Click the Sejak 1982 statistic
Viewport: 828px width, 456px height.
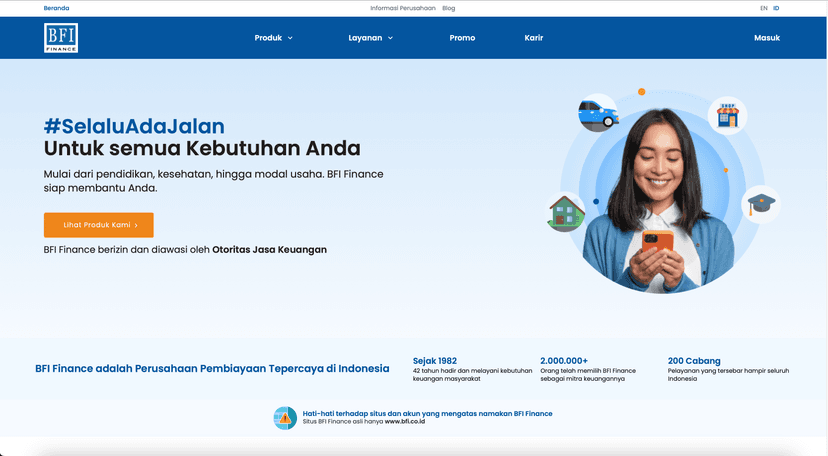click(472, 369)
